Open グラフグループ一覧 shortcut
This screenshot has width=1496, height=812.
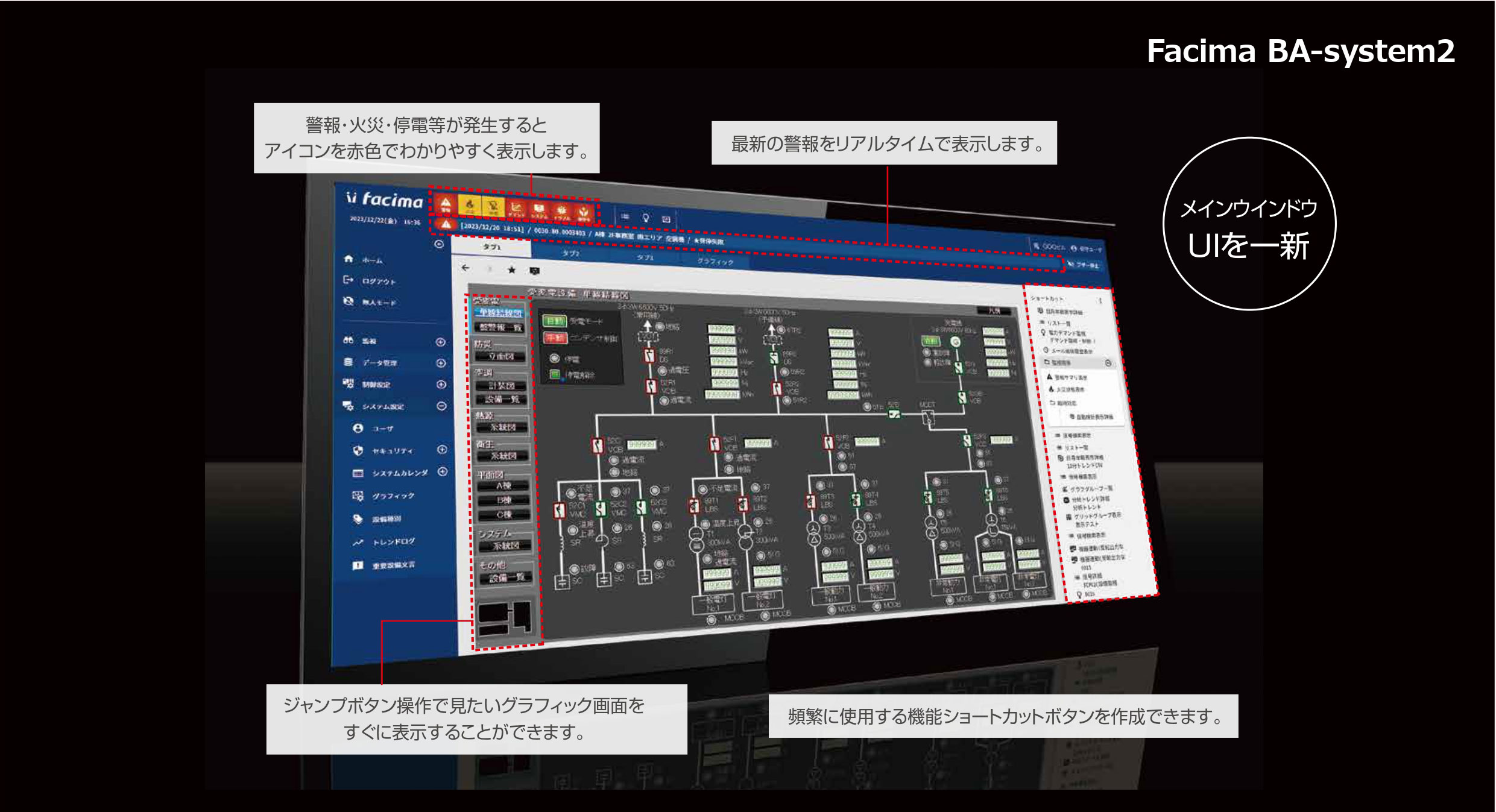click(x=1088, y=488)
